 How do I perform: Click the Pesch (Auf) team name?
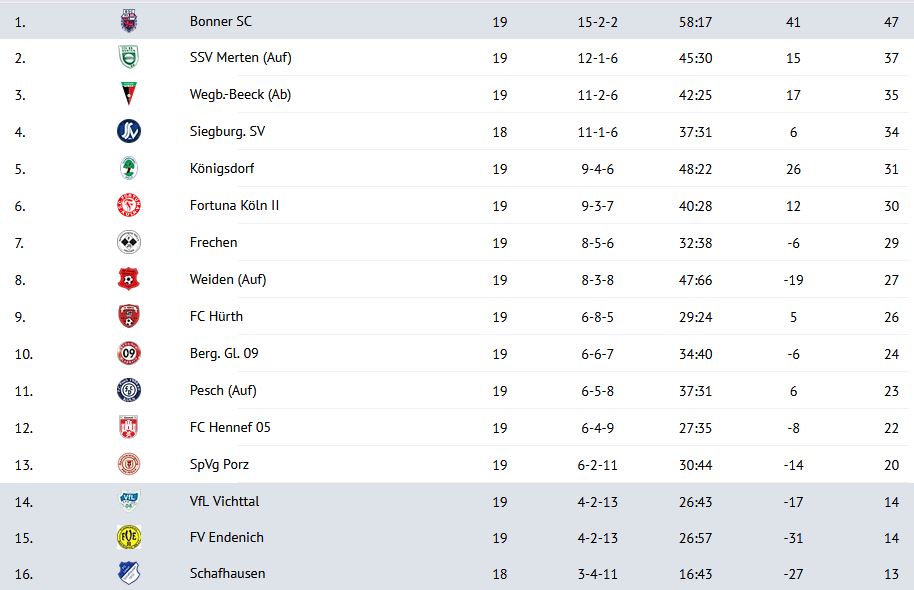point(223,391)
